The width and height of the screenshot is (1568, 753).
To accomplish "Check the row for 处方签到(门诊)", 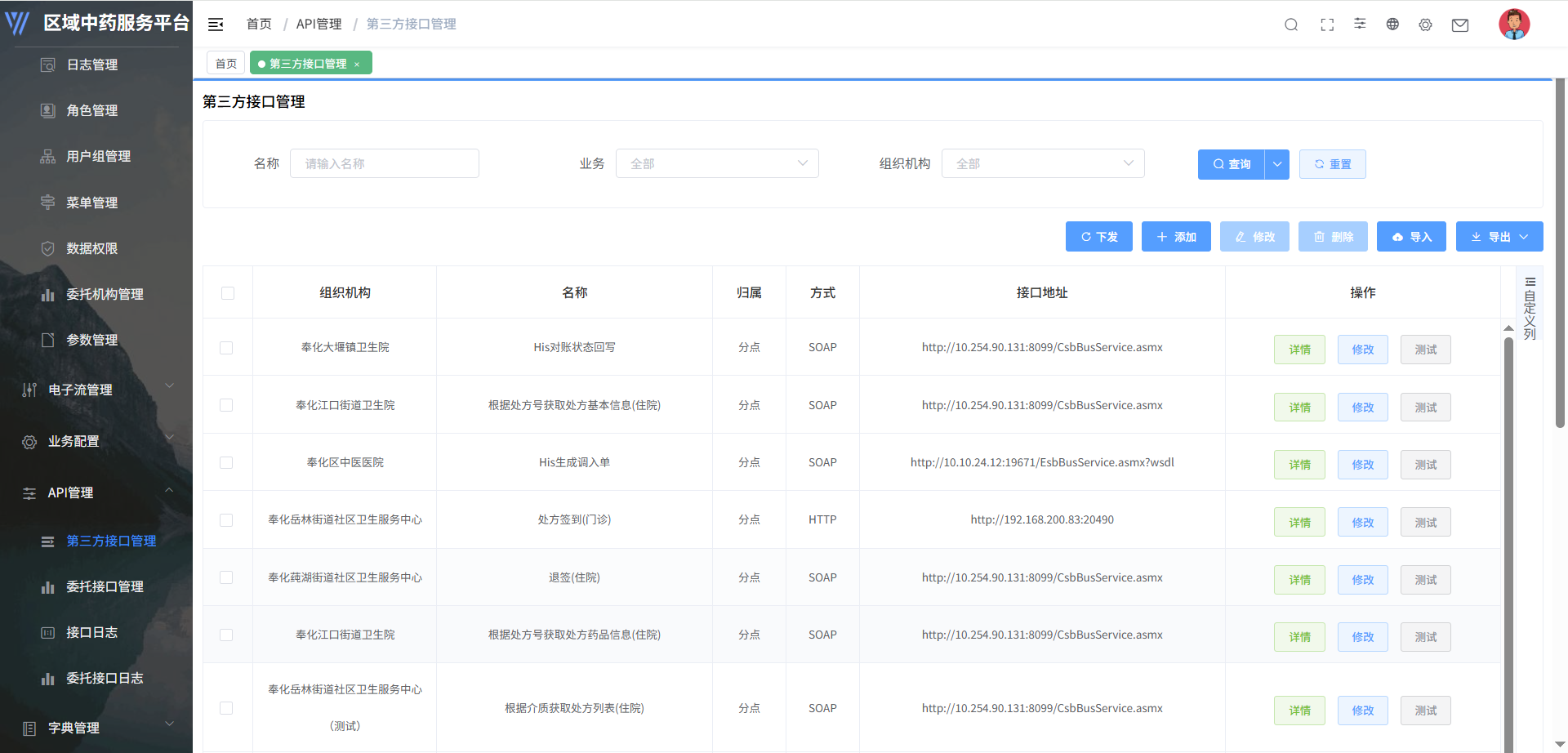I will pyautogui.click(x=226, y=520).
